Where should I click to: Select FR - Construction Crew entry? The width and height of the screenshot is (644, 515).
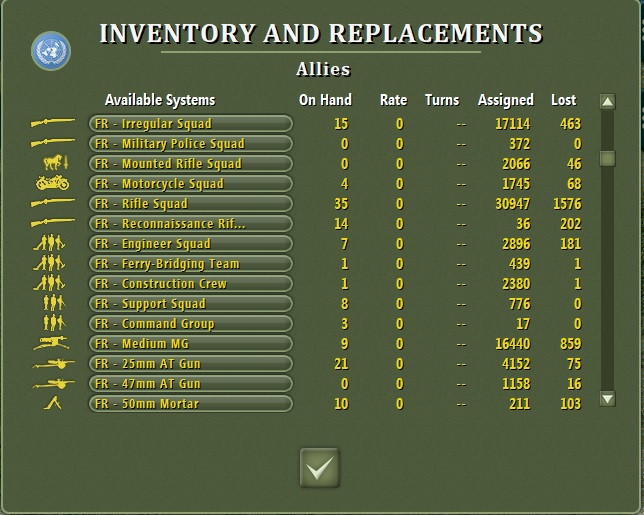click(x=191, y=283)
